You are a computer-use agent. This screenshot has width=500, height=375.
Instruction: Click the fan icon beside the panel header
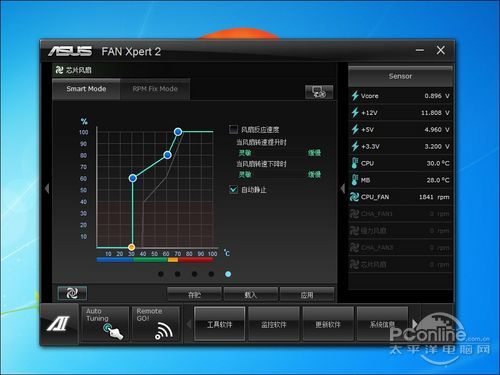[x=60, y=70]
